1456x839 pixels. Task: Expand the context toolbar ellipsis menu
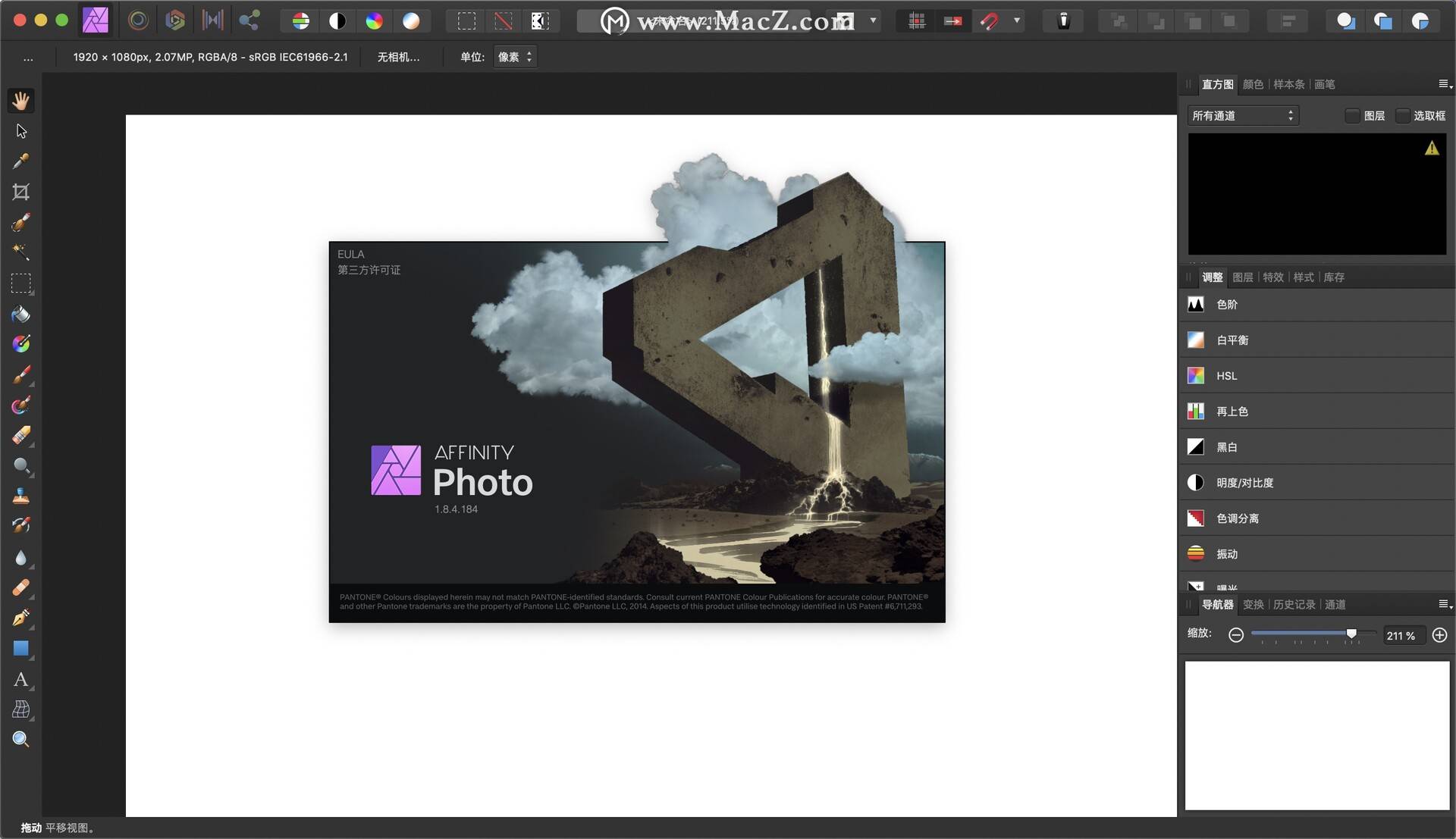pyautogui.click(x=28, y=58)
